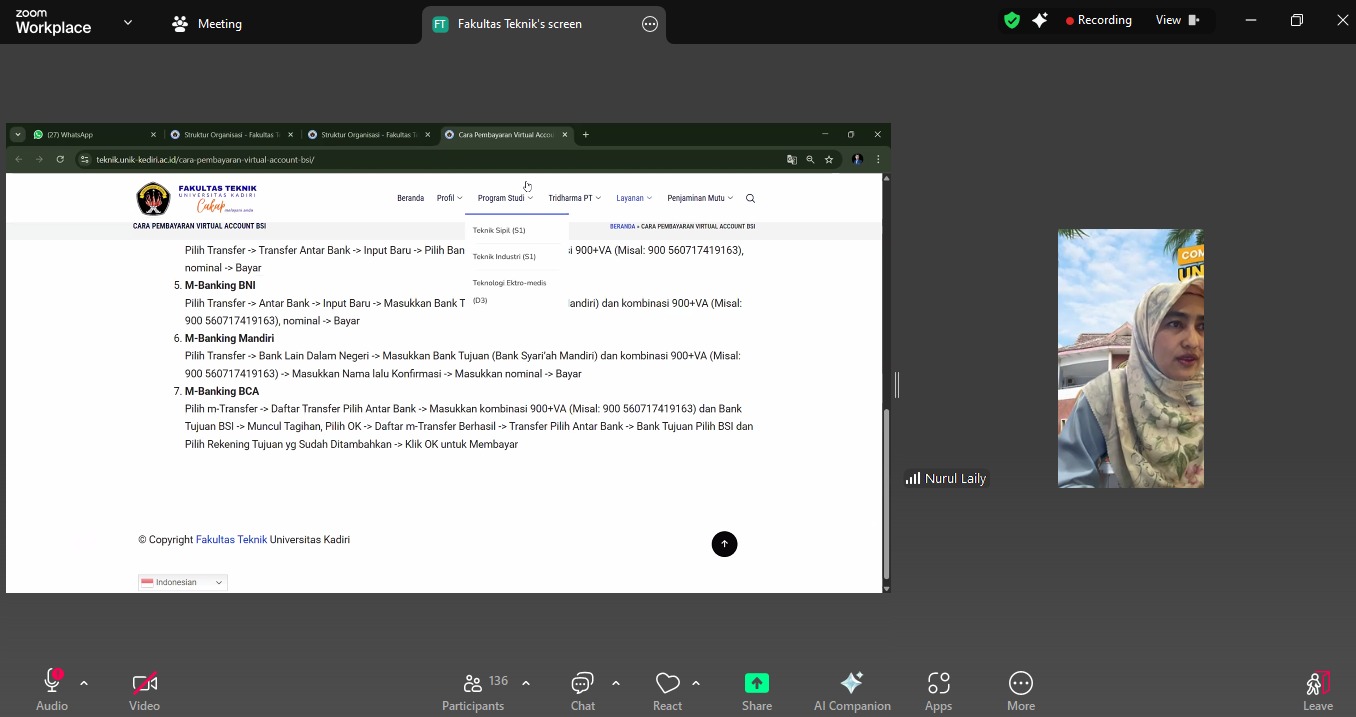Image resolution: width=1356 pixels, height=717 pixels.
Task: Click the More options icon
Action: [1020, 691]
